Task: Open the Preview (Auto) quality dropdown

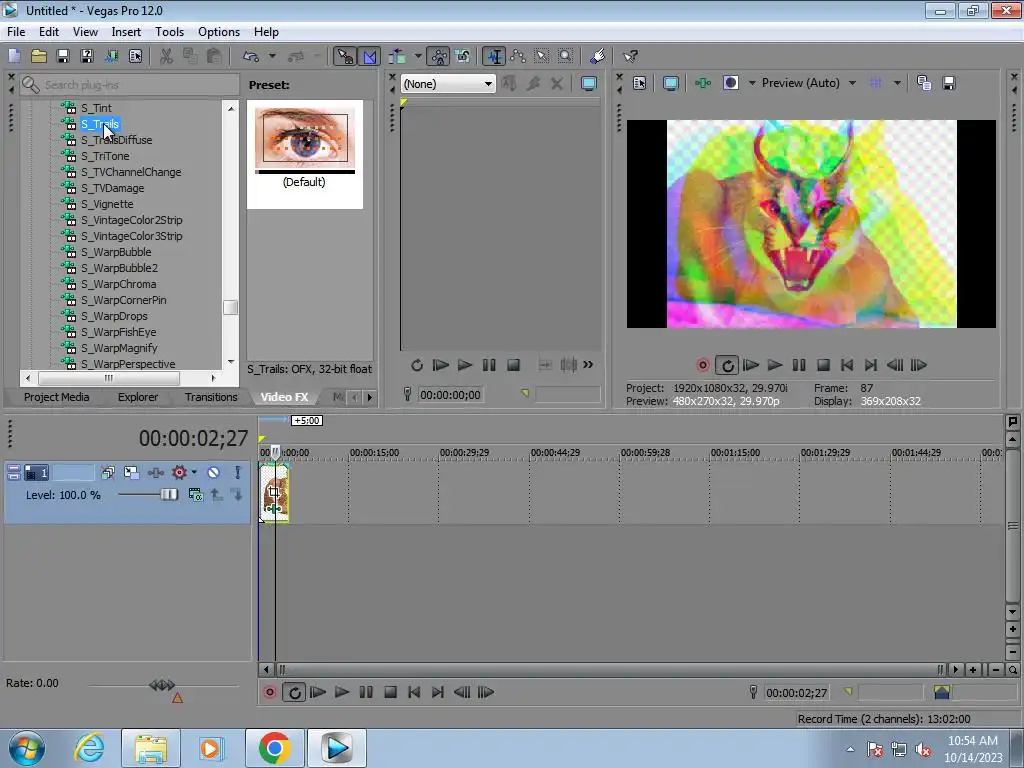Action: pos(852,83)
